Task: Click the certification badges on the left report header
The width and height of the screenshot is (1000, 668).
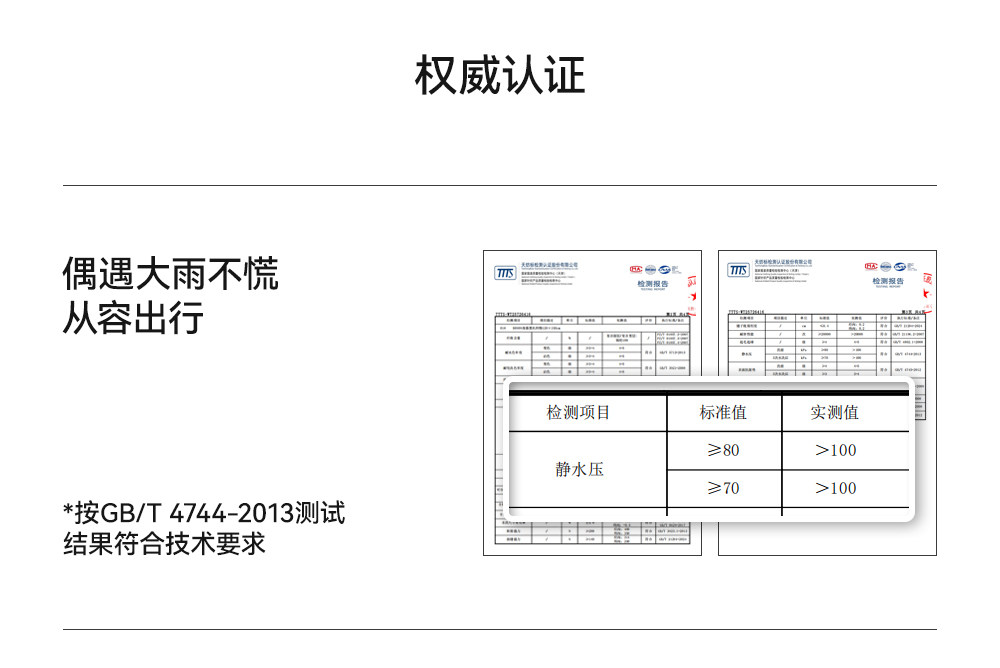Action: click(x=654, y=270)
